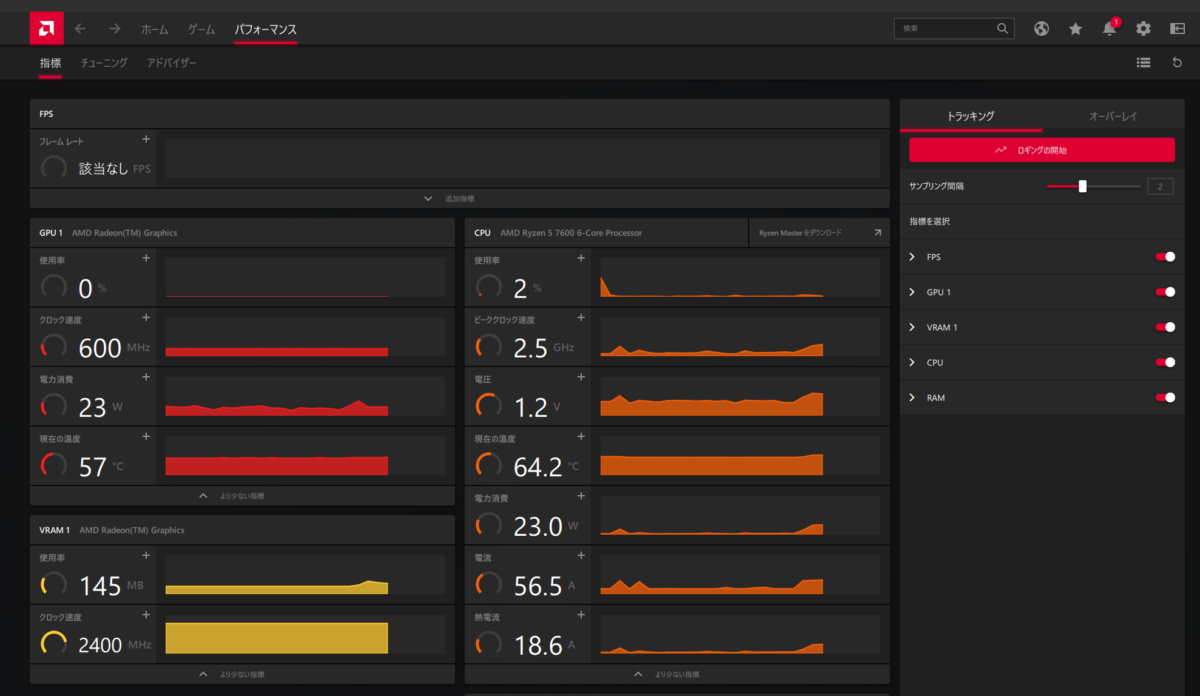Go back with the left arrow

click(x=81, y=29)
